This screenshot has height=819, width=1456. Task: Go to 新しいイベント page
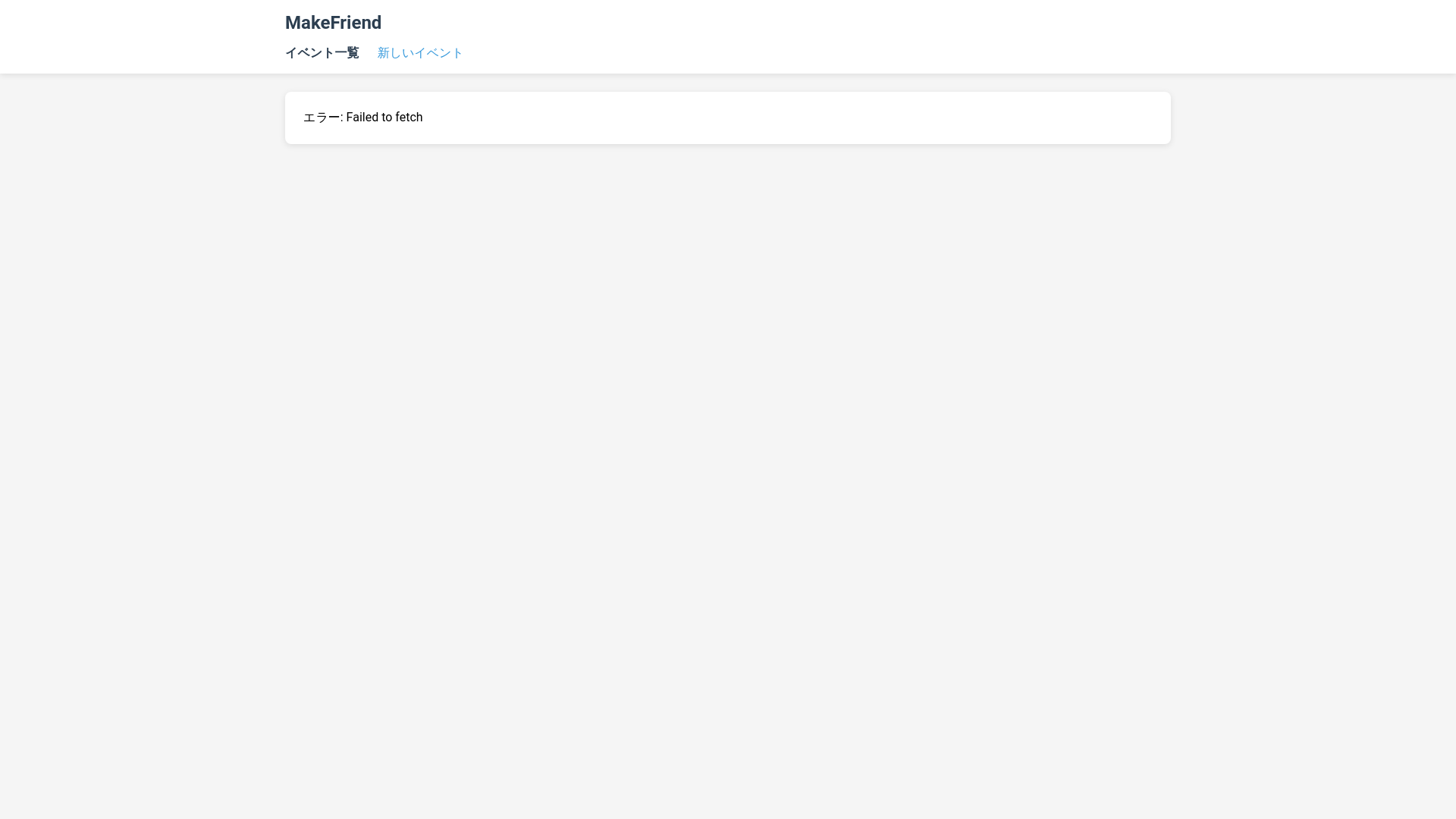[x=420, y=53]
